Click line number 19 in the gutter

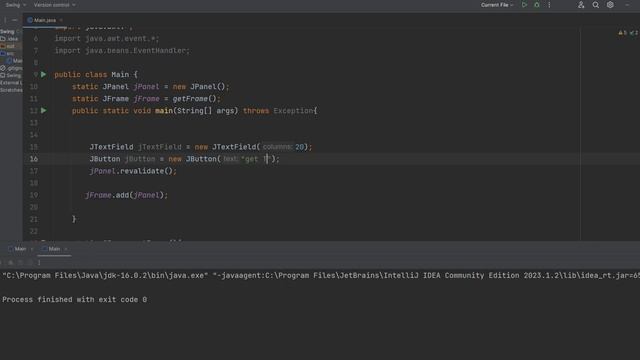coord(34,195)
